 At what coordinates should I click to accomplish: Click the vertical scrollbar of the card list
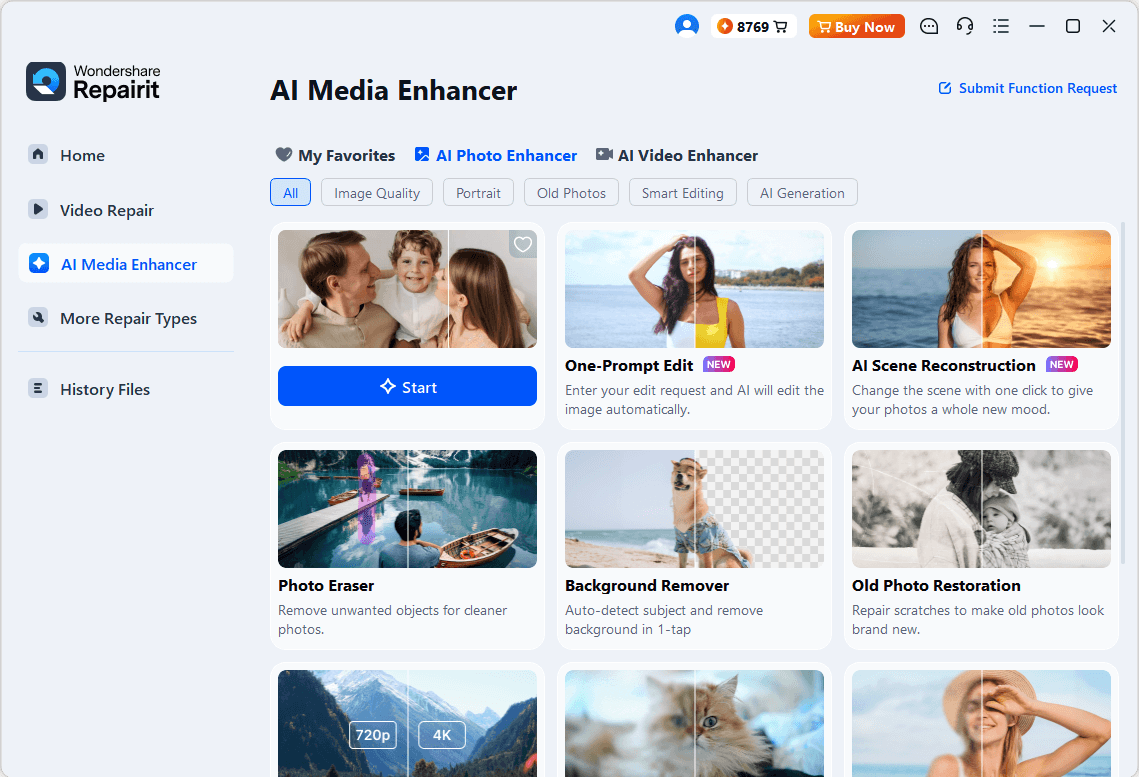(x=1123, y=393)
